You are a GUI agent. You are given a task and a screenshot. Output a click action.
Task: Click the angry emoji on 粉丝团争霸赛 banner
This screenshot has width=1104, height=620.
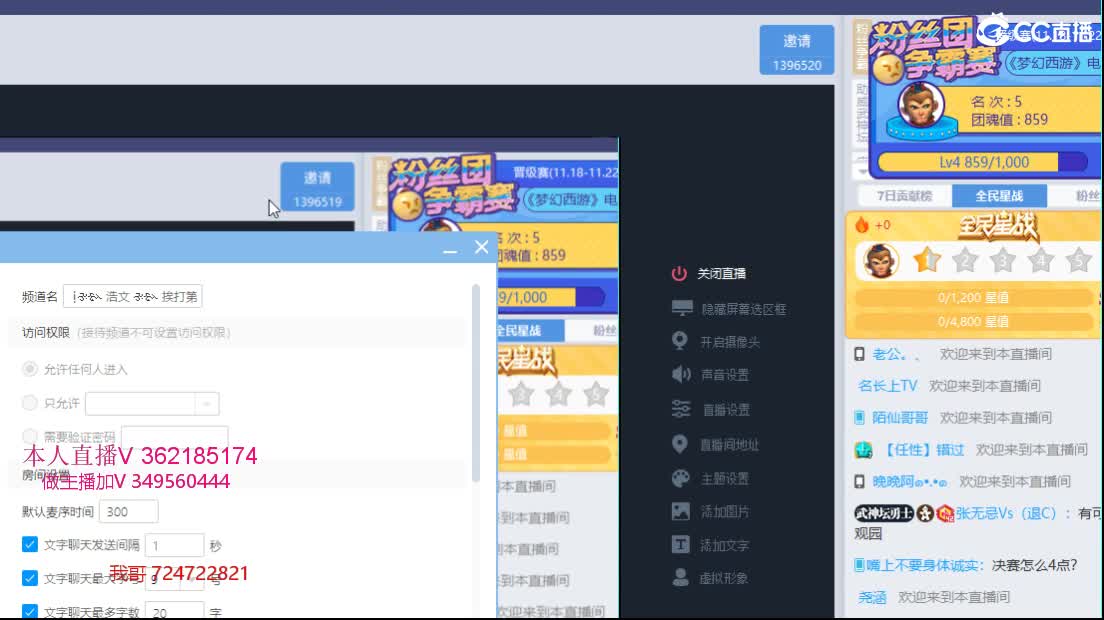(x=889, y=69)
